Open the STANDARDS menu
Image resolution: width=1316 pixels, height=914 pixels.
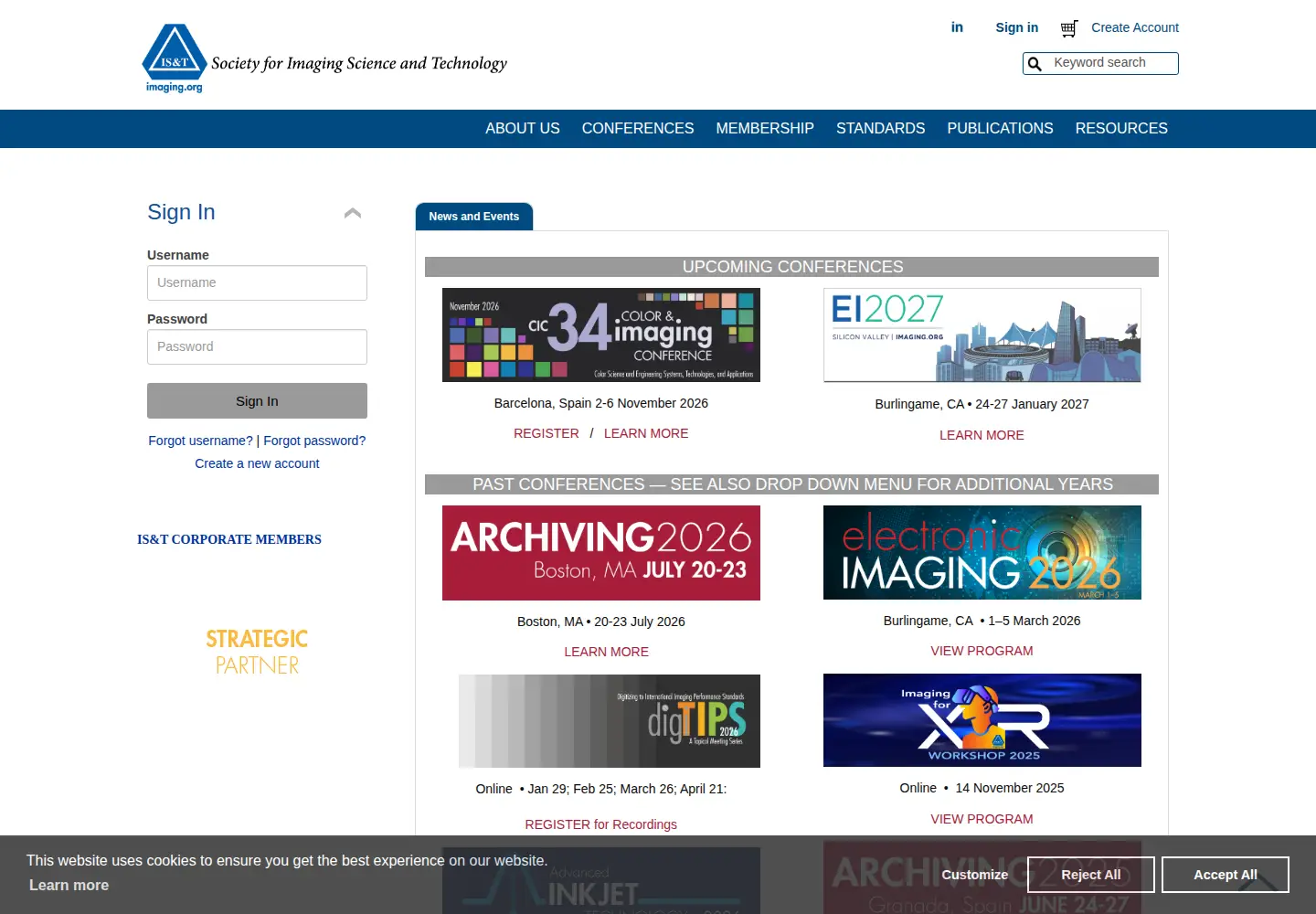click(881, 129)
